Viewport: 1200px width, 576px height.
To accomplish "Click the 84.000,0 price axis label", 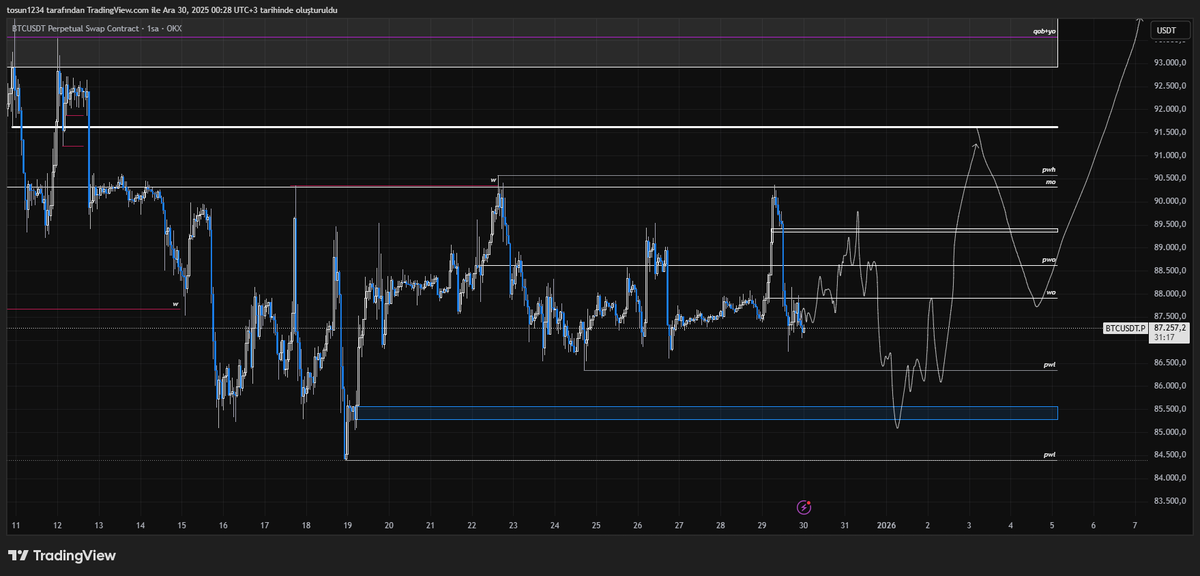I will [1170, 478].
